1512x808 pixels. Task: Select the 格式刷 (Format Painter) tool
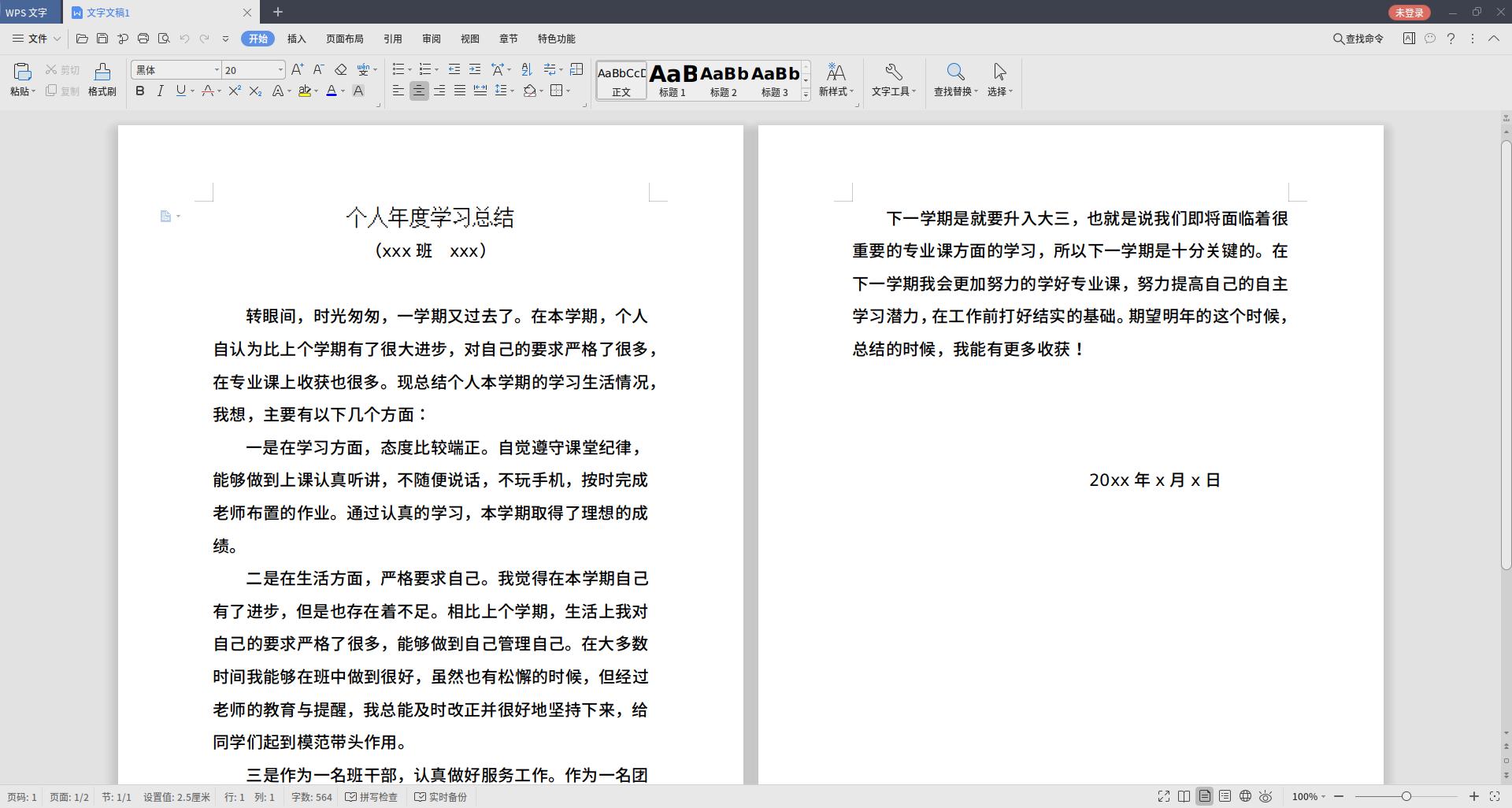(x=102, y=79)
